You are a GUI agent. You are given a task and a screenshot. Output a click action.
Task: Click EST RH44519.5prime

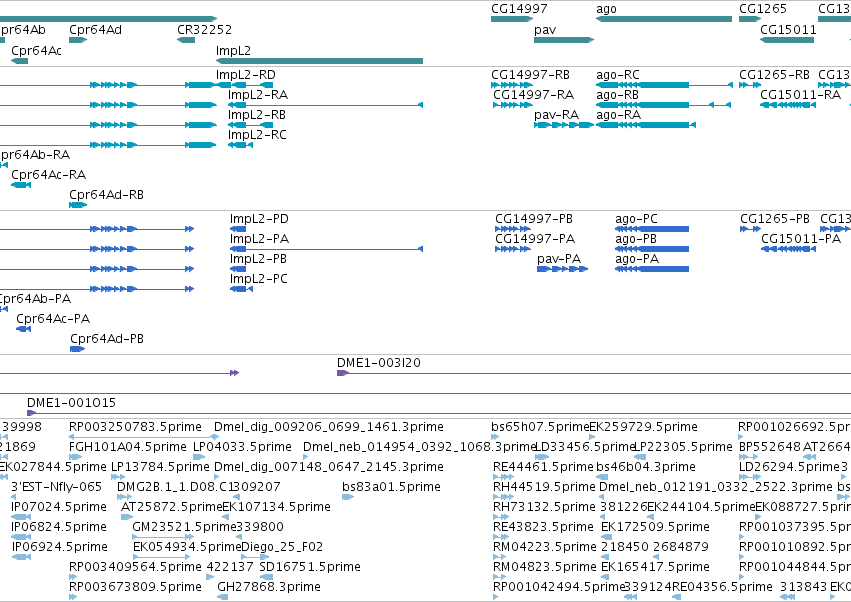click(544, 487)
